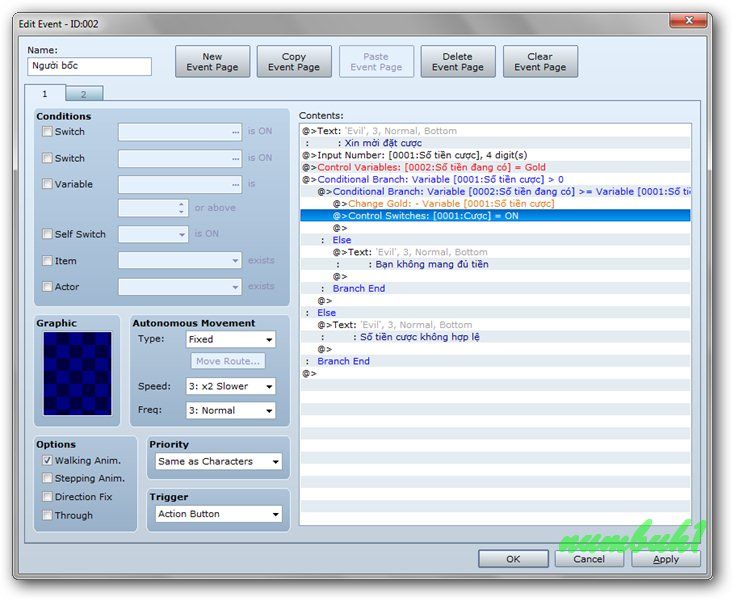The height and width of the screenshot is (600, 733).
Task: Click the New Event Page button
Action: [212, 61]
